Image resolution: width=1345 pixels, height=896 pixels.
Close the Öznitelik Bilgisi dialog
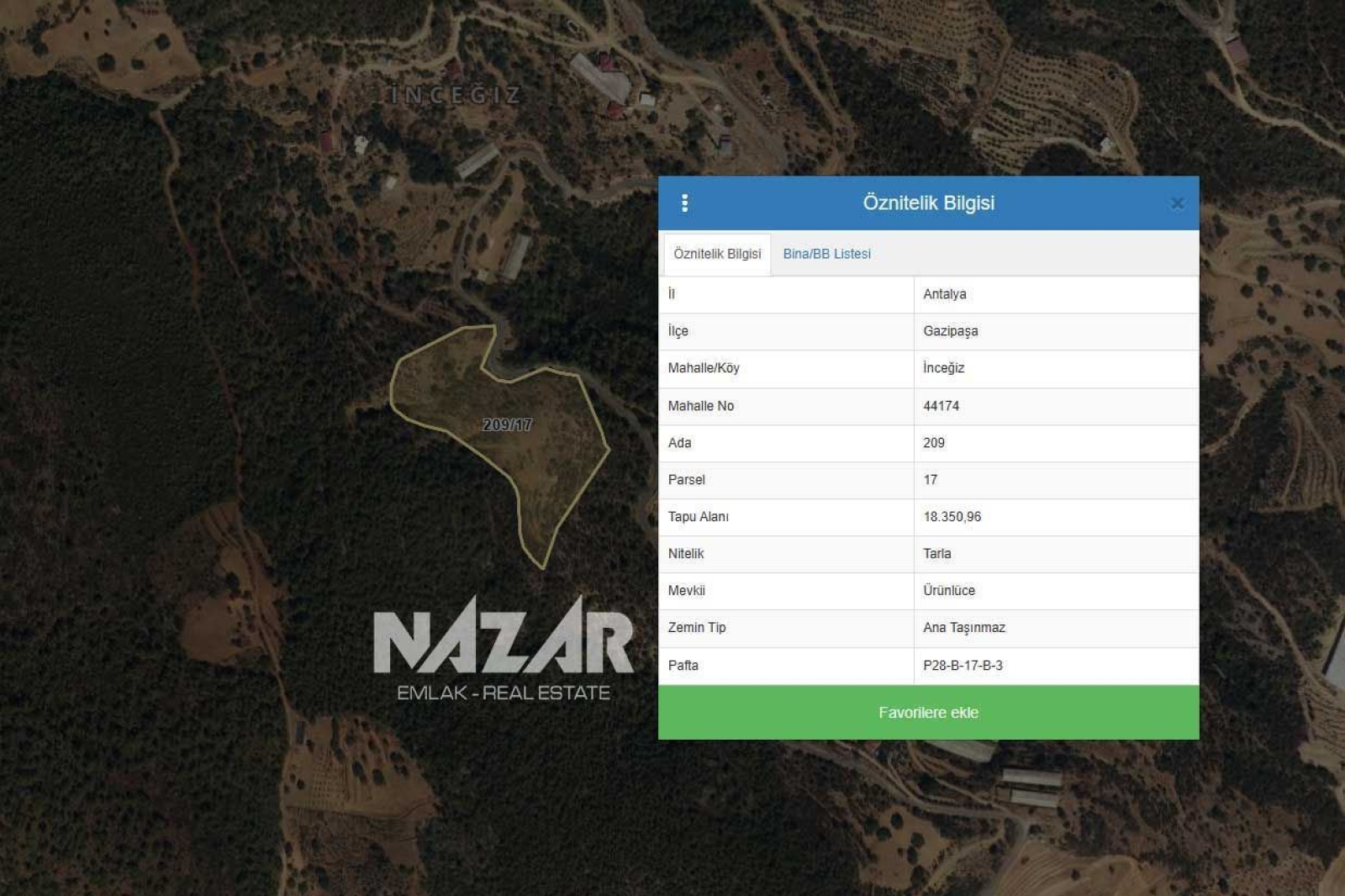(x=1177, y=203)
